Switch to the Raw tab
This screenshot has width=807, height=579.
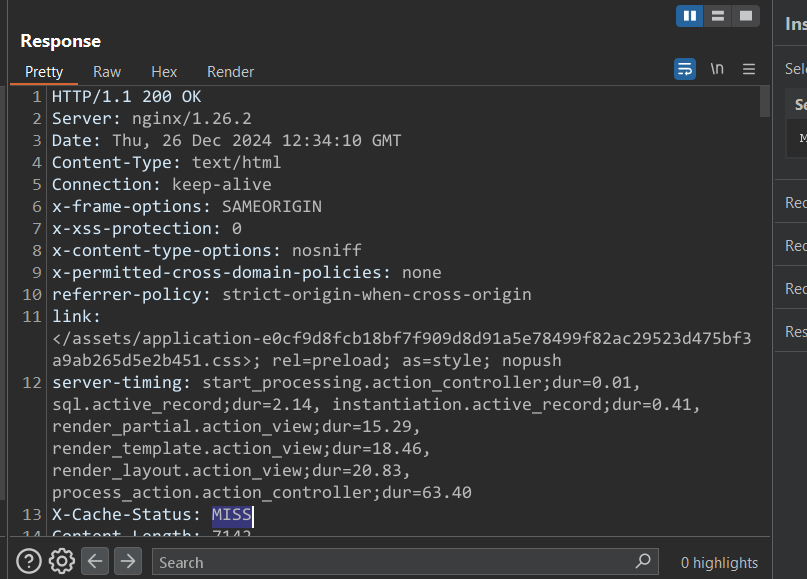pos(107,72)
